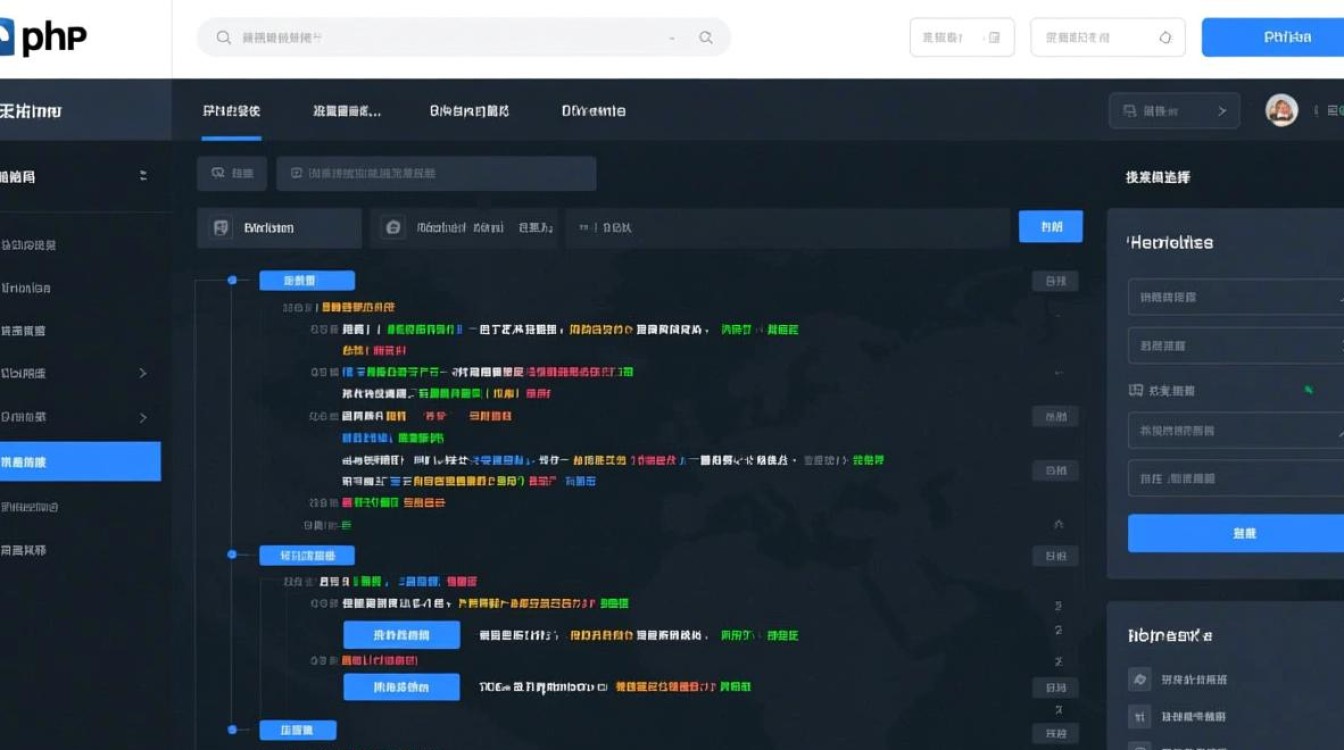Toggle the sidebar collapse control
Viewport: 1344px width, 750px height.
142,175
